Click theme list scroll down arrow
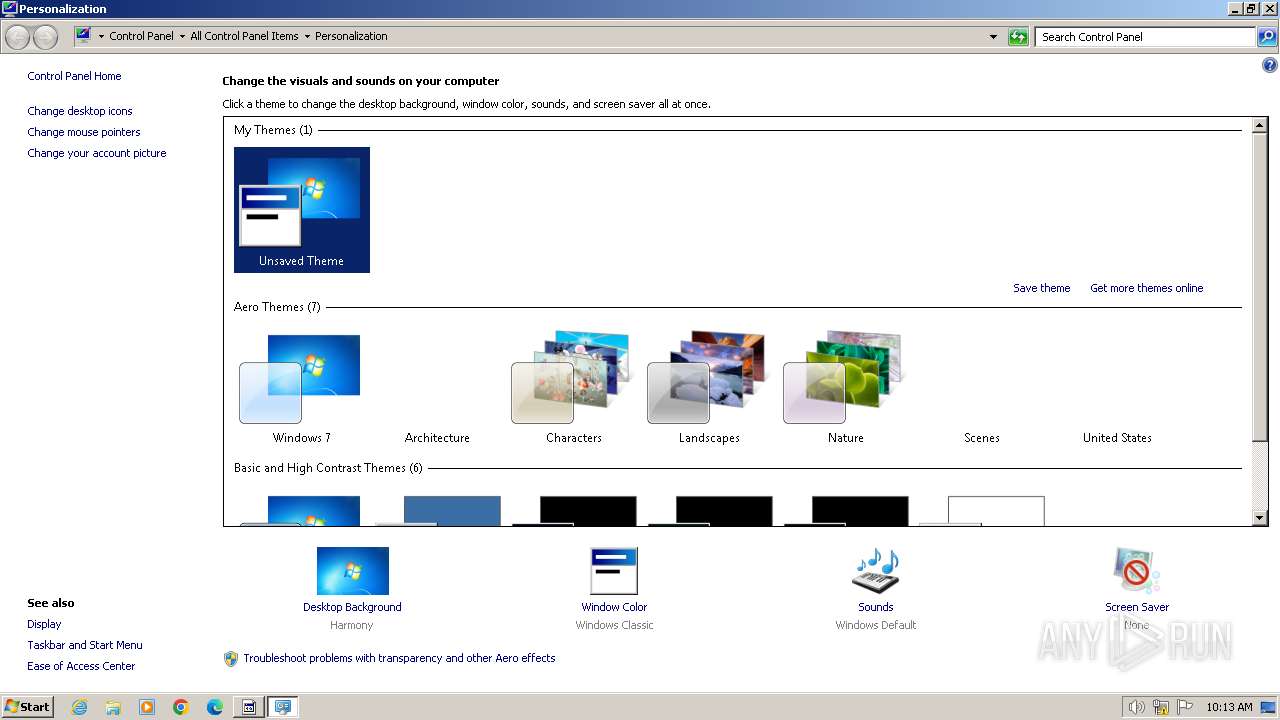The width and height of the screenshot is (1280, 720). (1260, 518)
